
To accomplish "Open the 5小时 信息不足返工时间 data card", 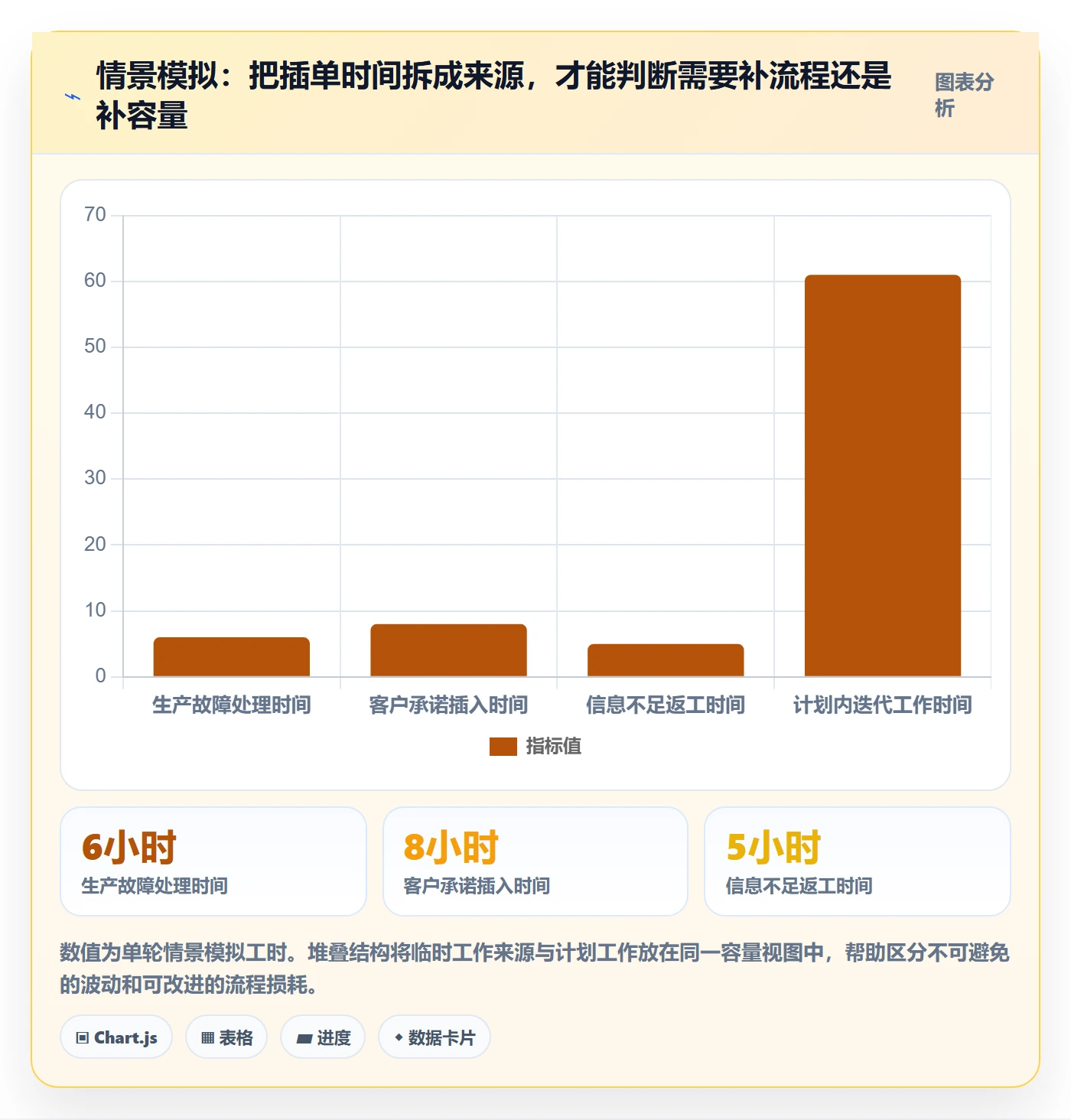I will (x=858, y=861).
